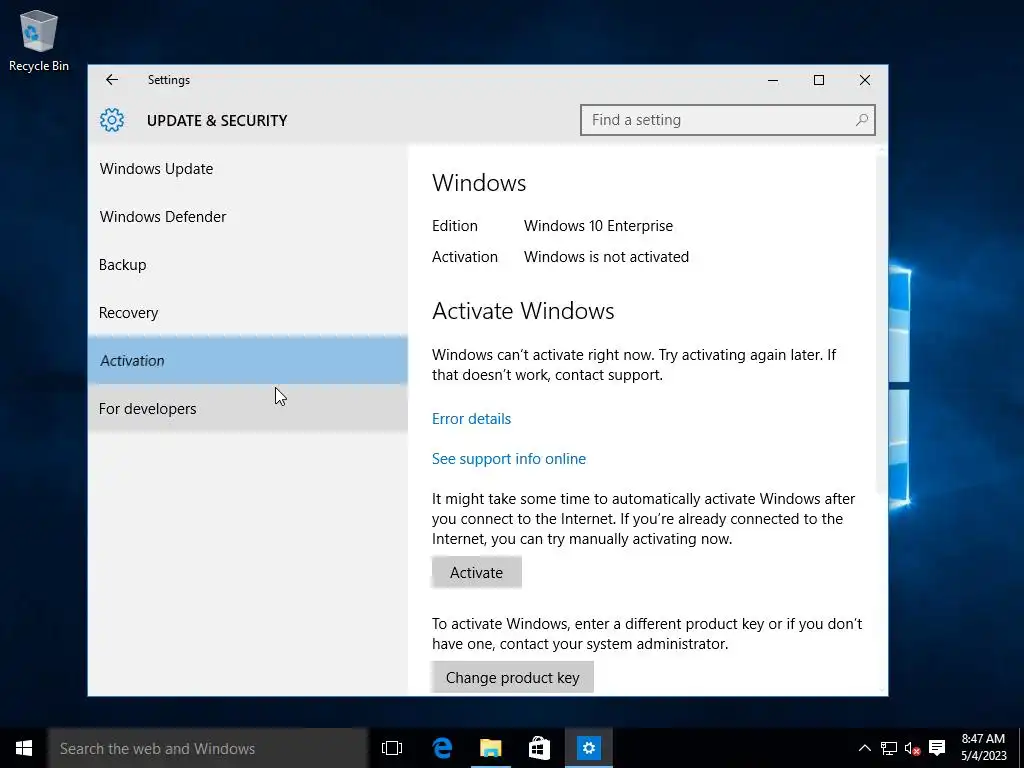Screen dimensions: 1024x768
Task: Select Windows Defender in the sidebar
Action: 248,217
